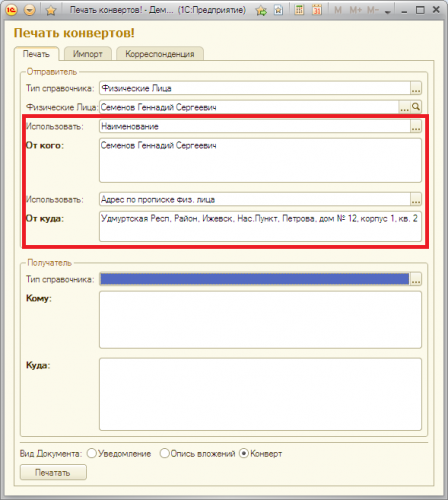
Task: Open the 1C main menu dropdown icon
Action: point(30,10)
